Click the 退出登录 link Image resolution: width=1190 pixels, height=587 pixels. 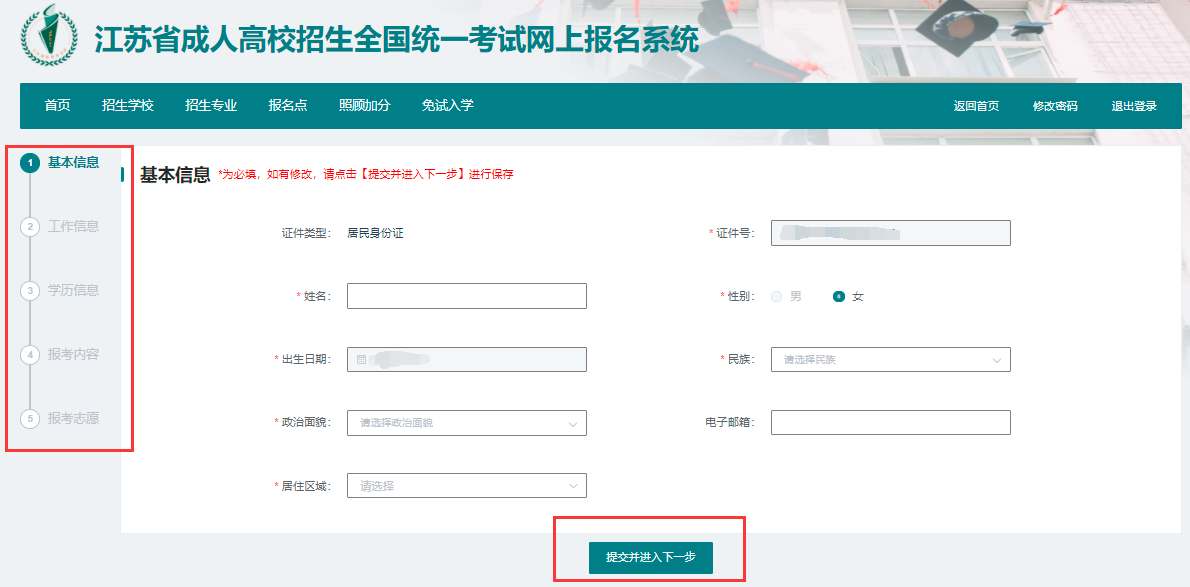(1134, 107)
